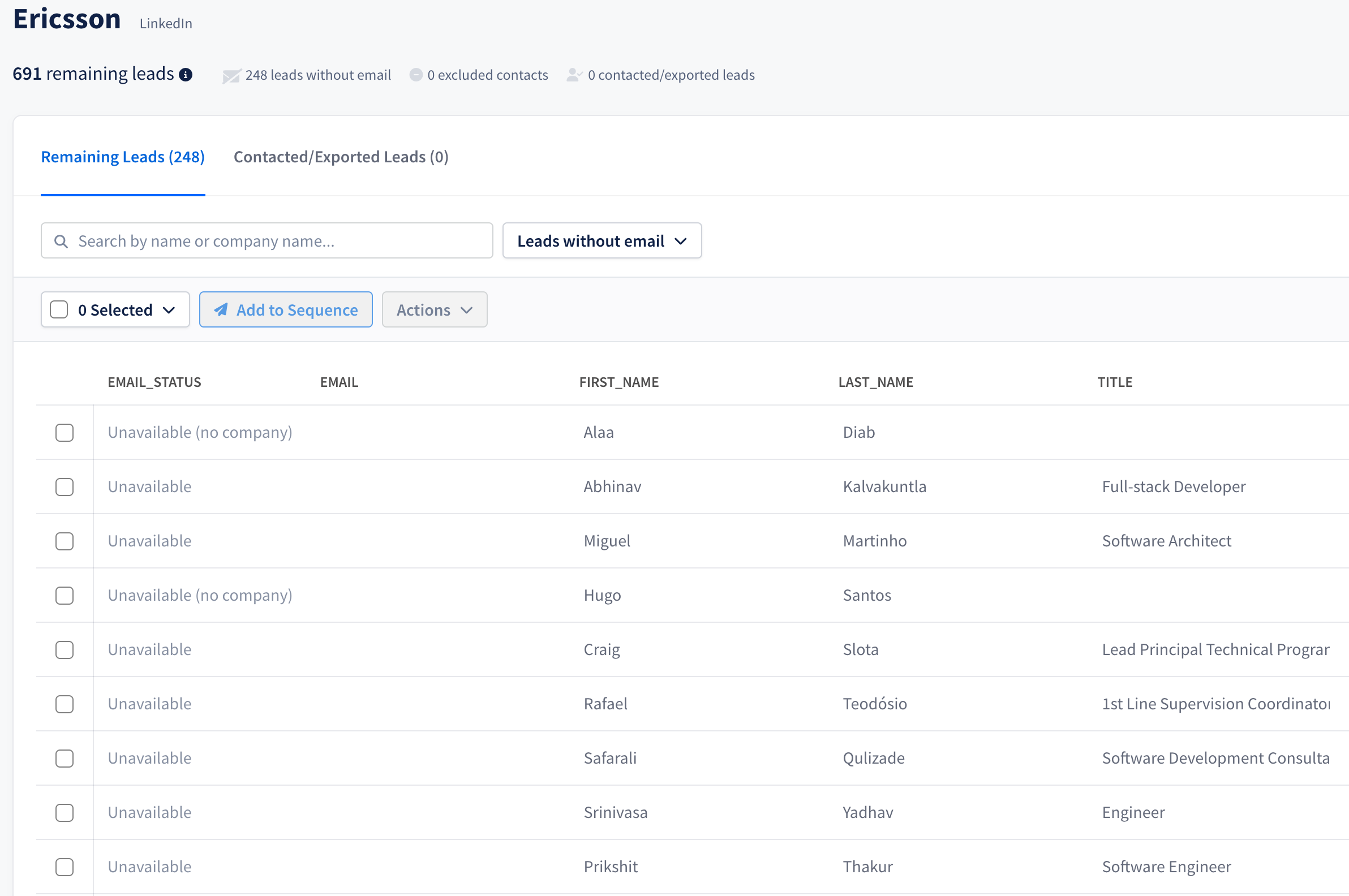Click the 0 contacted/exported leads link
Screen dimensions: 1349x896
pos(671,75)
